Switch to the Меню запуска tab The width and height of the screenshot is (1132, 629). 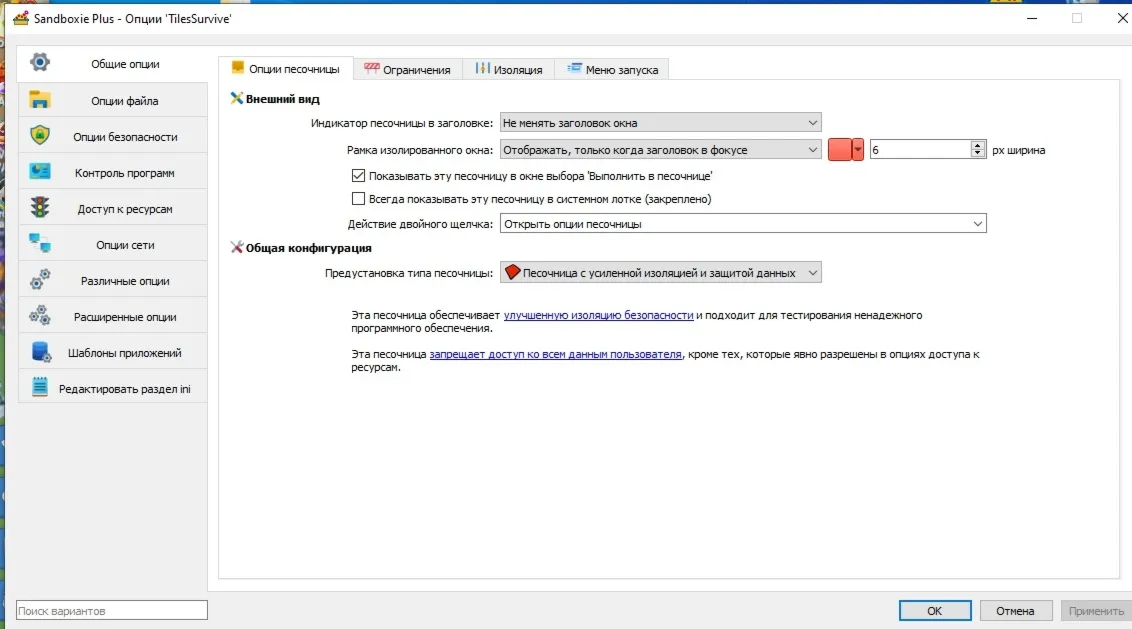click(612, 69)
